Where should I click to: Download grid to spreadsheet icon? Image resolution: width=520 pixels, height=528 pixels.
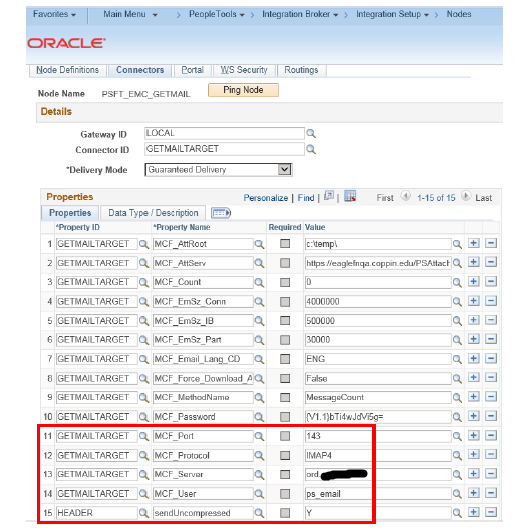pyautogui.click(x=350, y=196)
